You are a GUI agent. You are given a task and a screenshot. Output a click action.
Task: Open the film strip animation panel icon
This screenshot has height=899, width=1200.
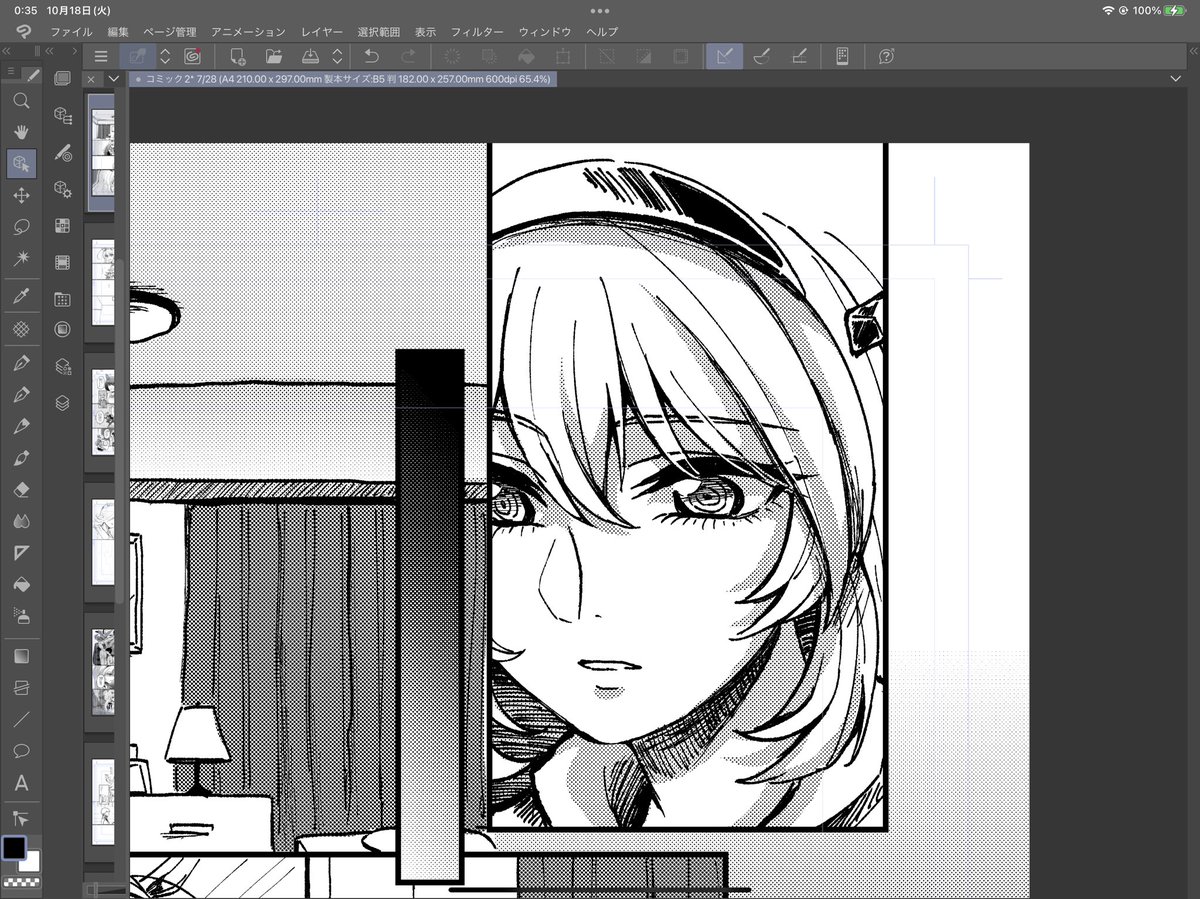click(62, 263)
